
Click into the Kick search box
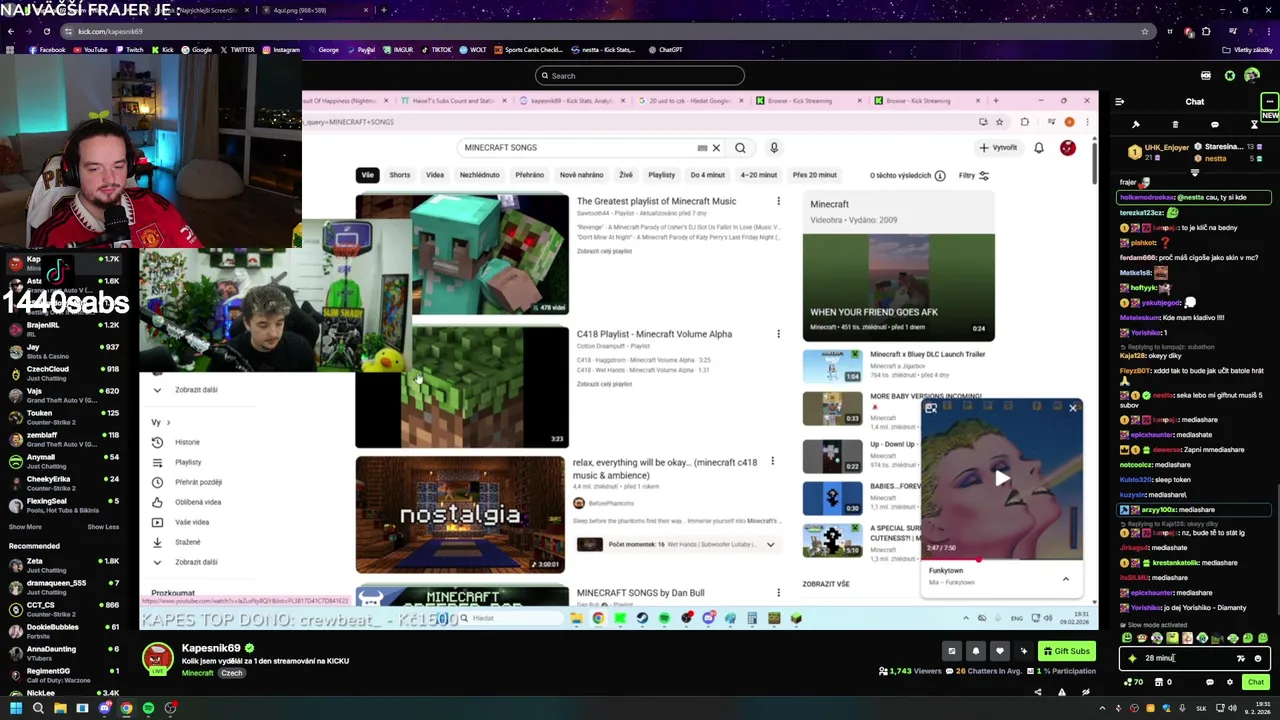pos(640,76)
